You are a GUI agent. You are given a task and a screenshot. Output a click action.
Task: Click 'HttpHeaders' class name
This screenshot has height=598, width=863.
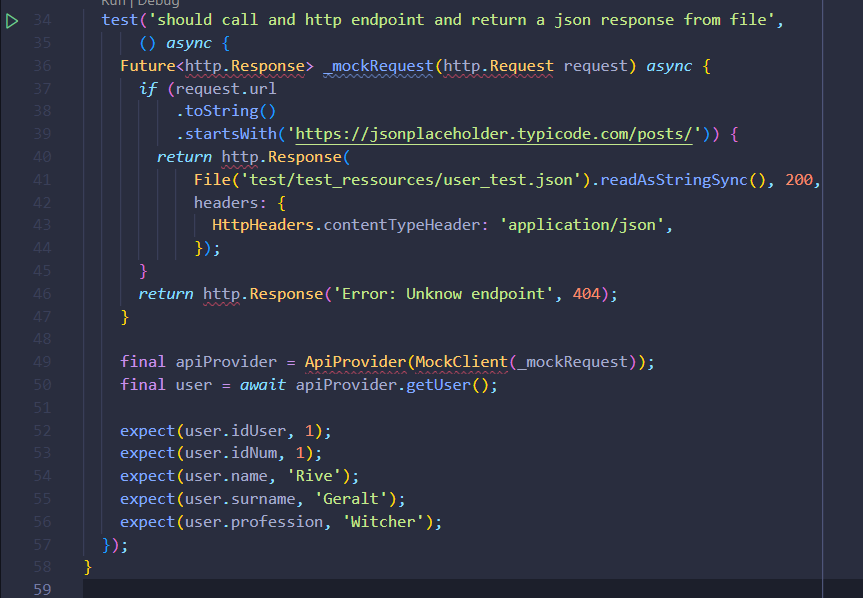click(263, 225)
